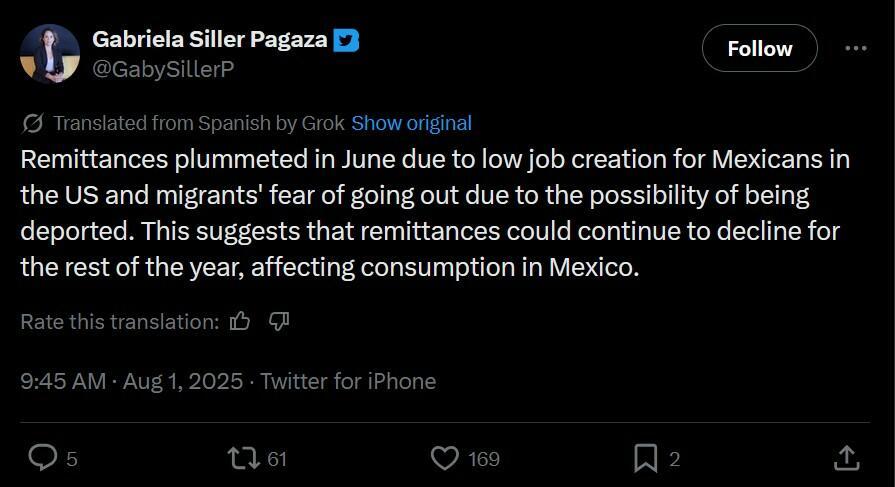Show original Spanish text
Screen dimensions: 895x487
[x=411, y=124]
